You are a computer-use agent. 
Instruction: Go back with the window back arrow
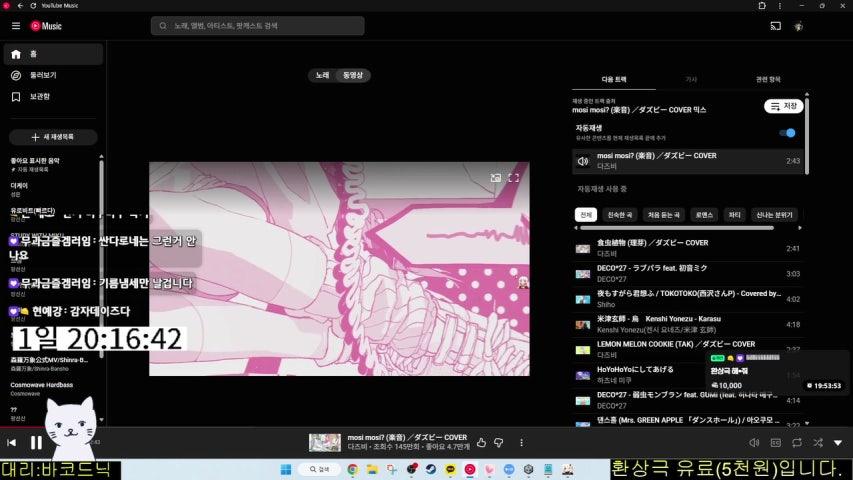(20, 5)
